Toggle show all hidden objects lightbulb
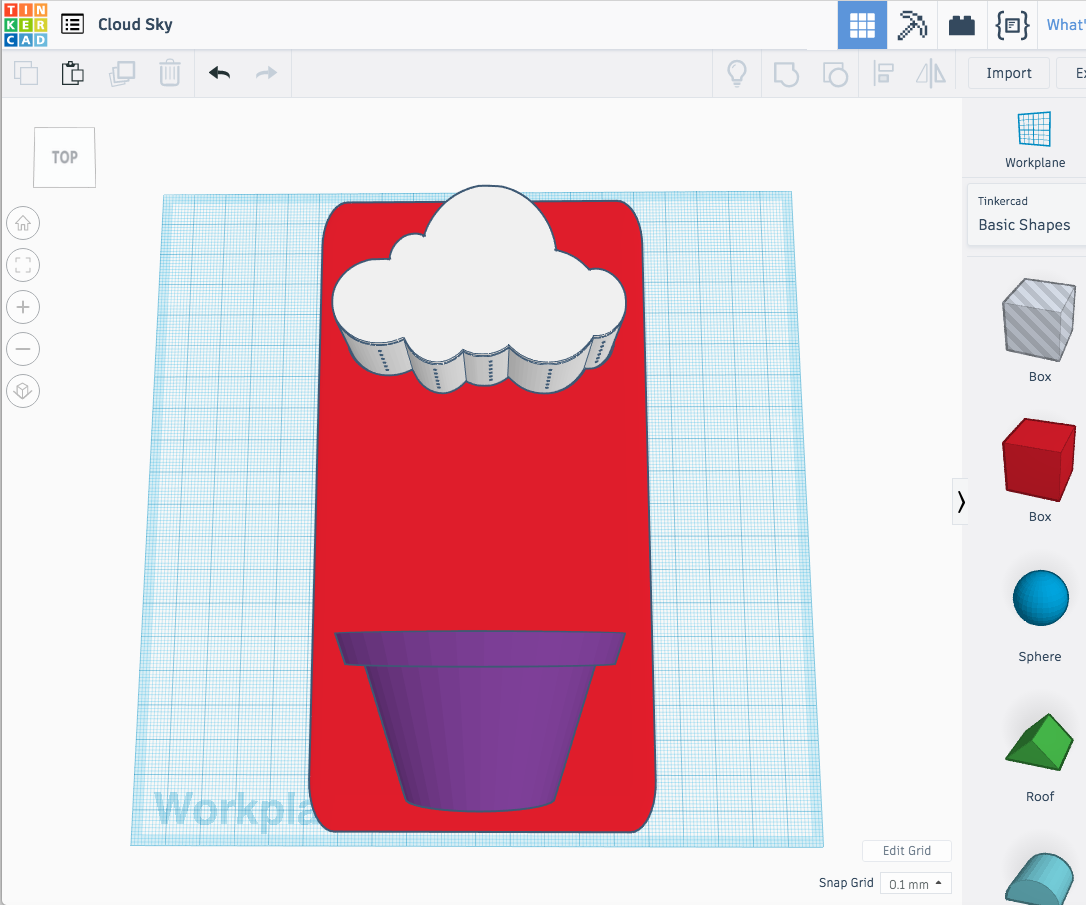Viewport: 1086px width, 905px height. click(736, 73)
